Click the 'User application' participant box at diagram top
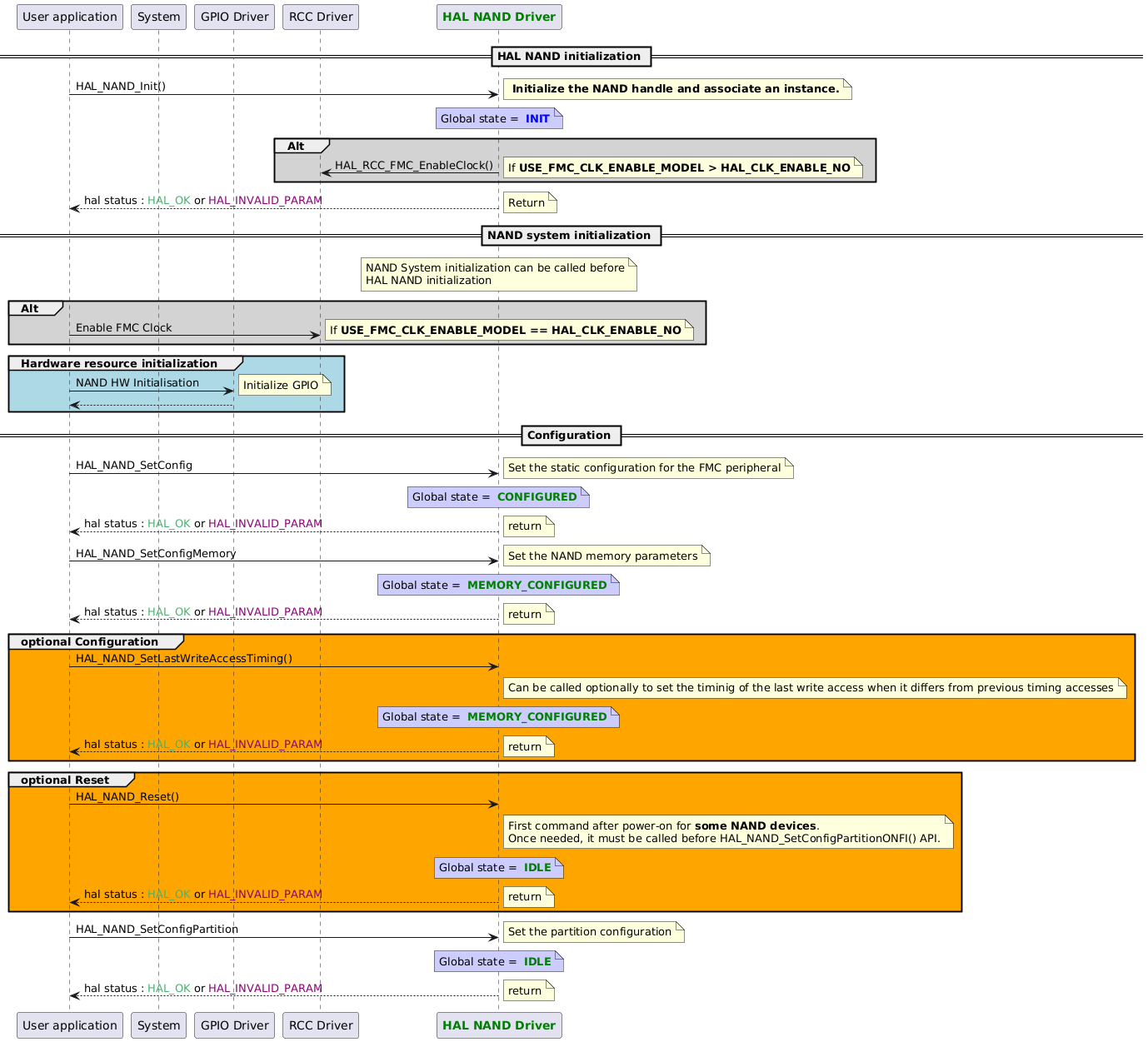1148x1042 pixels. point(70,17)
